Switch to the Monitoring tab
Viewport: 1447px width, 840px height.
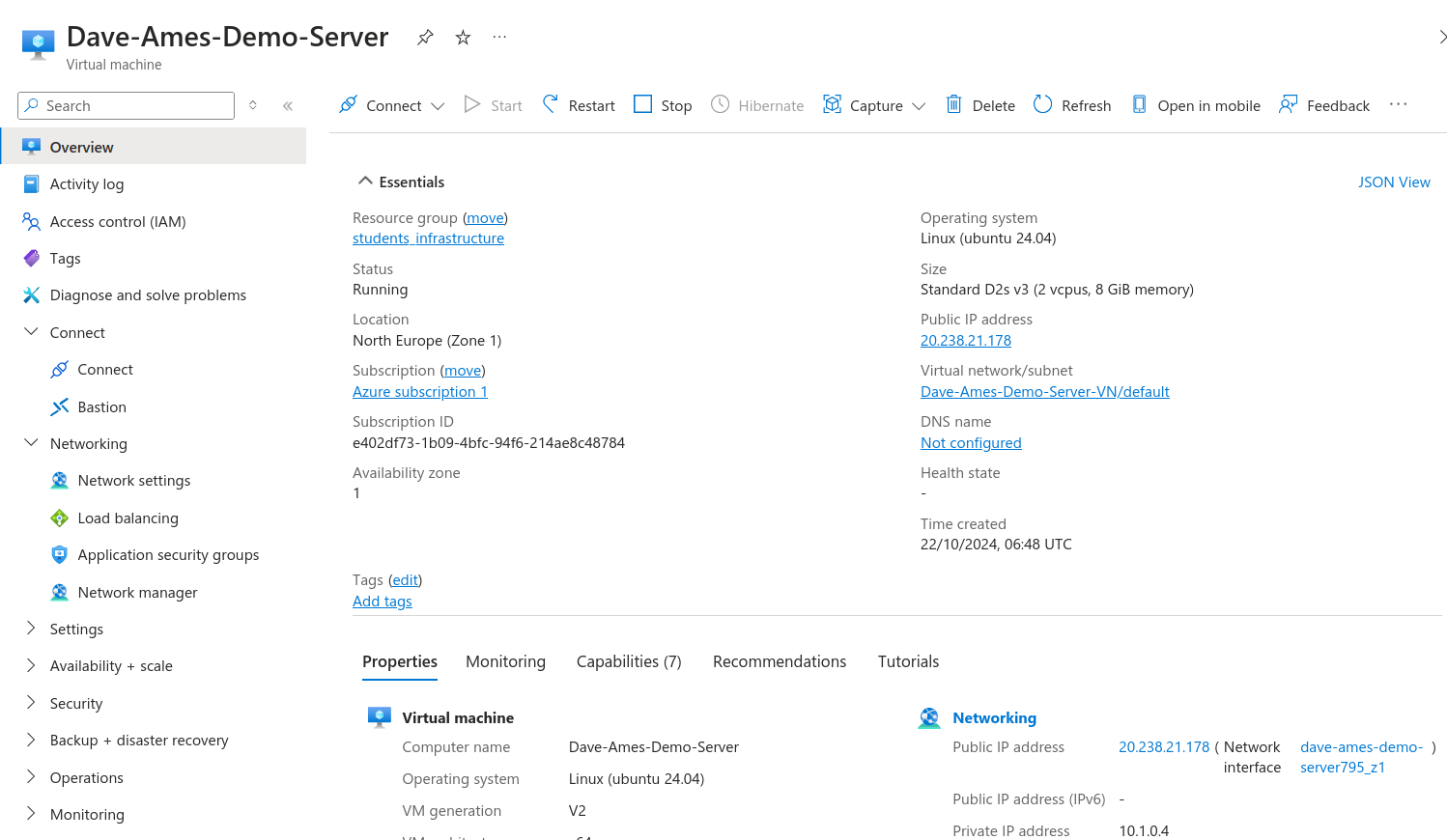point(505,661)
